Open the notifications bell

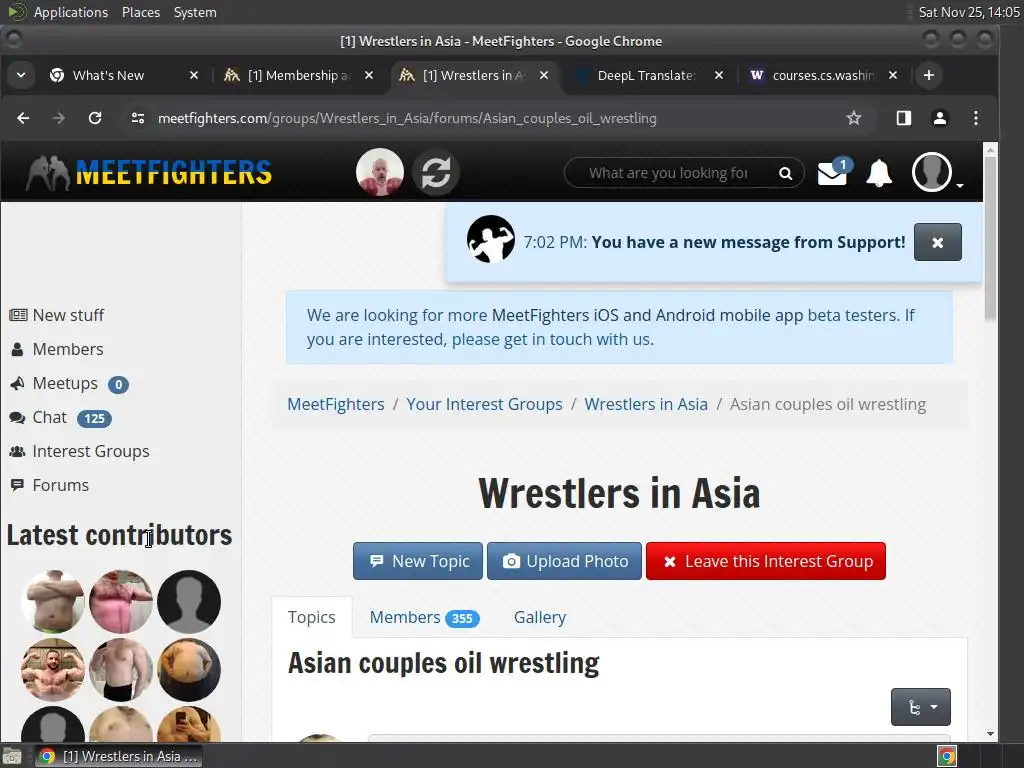click(879, 172)
